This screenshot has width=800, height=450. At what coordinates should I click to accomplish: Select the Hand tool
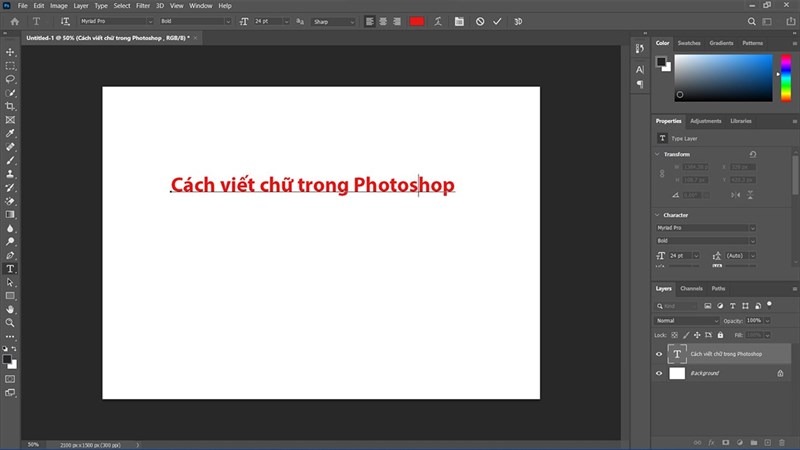point(10,309)
